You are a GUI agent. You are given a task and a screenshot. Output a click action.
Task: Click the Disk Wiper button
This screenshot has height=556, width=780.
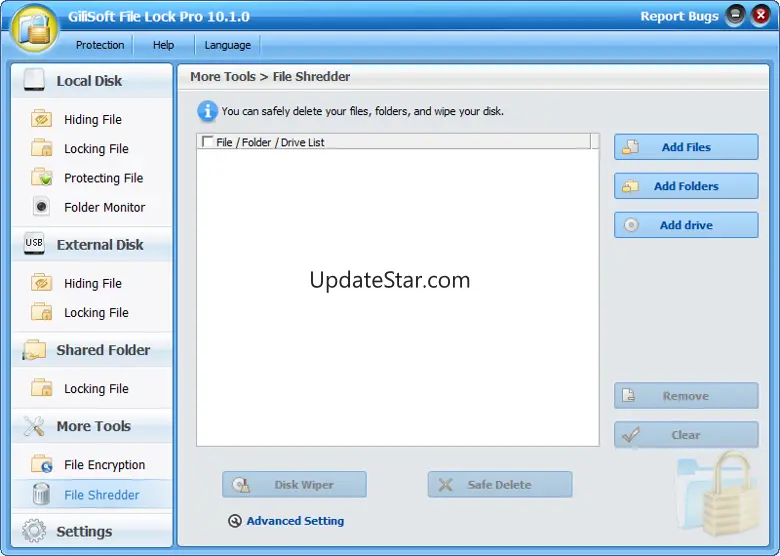pyautogui.click(x=294, y=484)
